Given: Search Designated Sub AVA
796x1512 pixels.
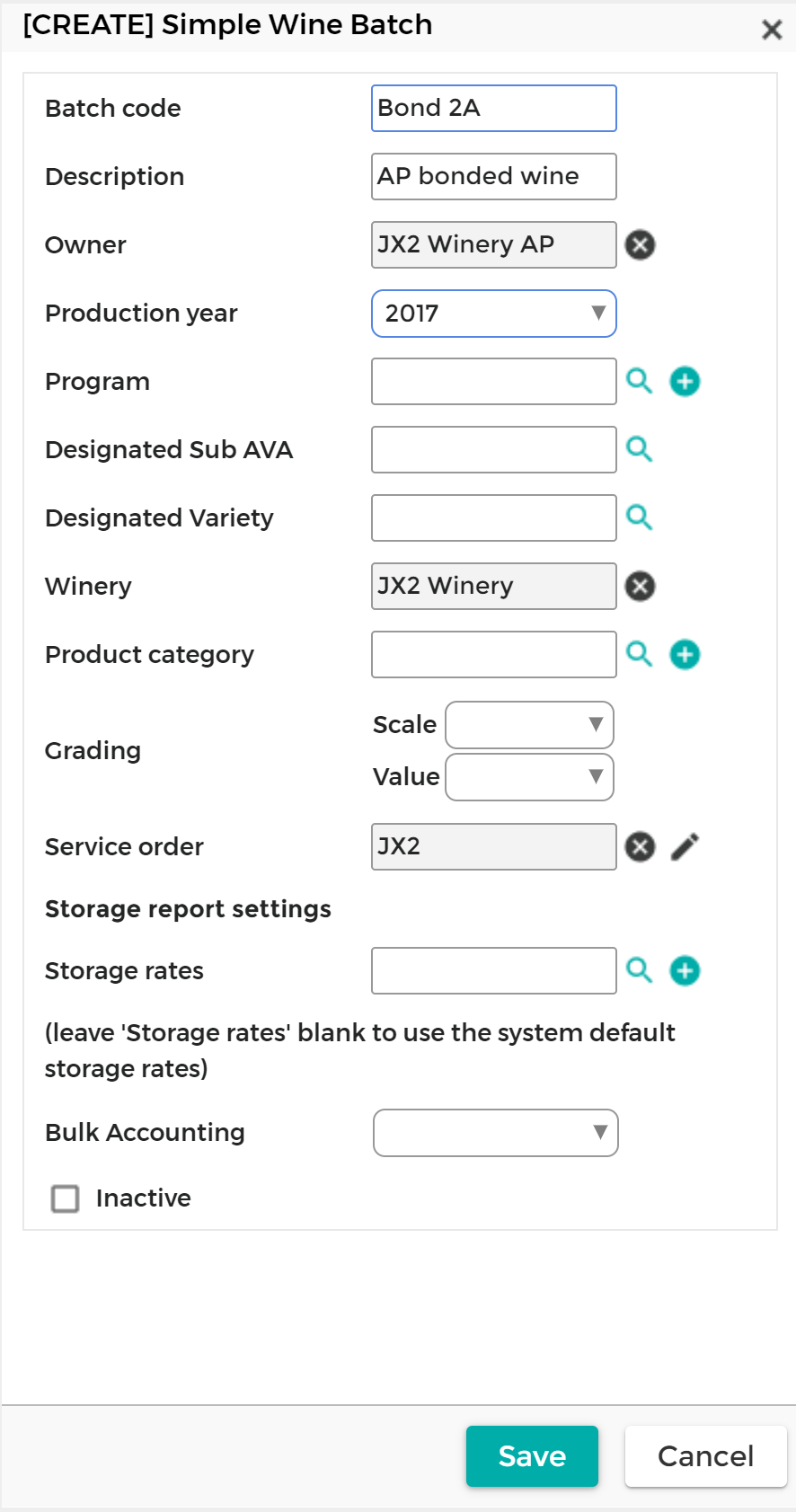Looking at the screenshot, I should pyautogui.click(x=639, y=449).
